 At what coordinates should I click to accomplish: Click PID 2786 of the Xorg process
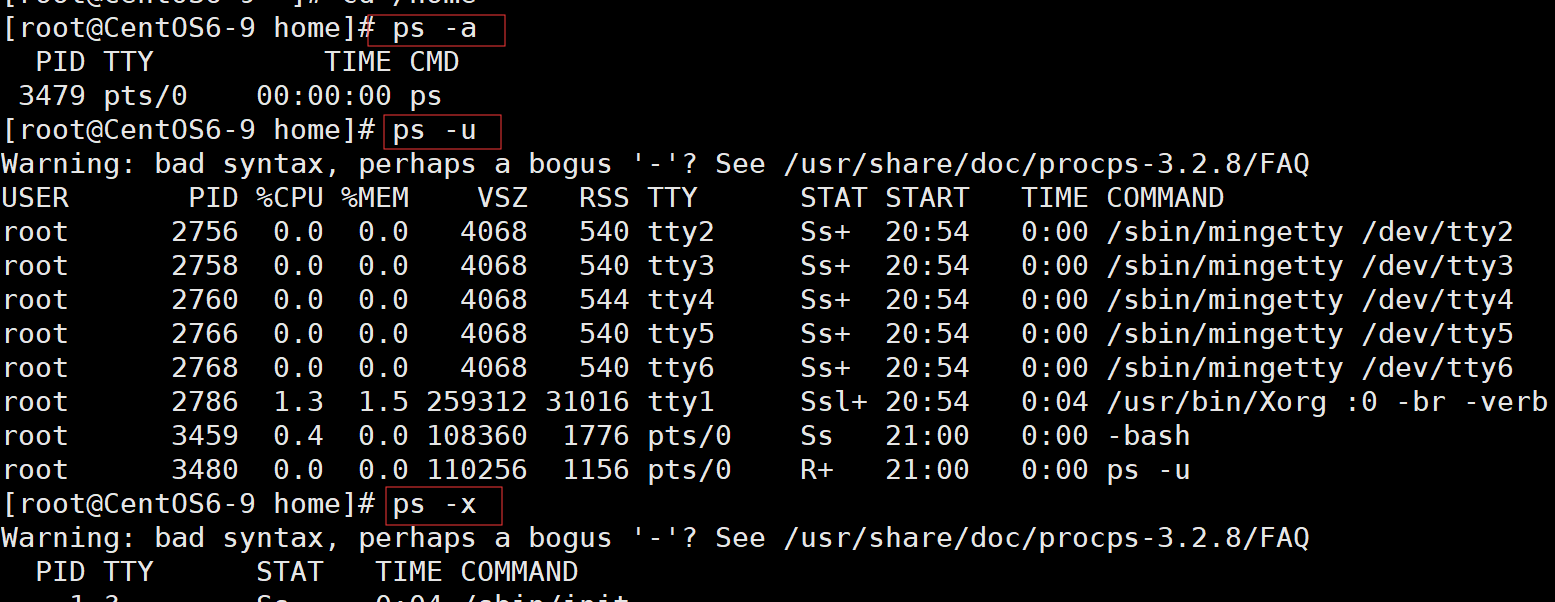coord(204,402)
